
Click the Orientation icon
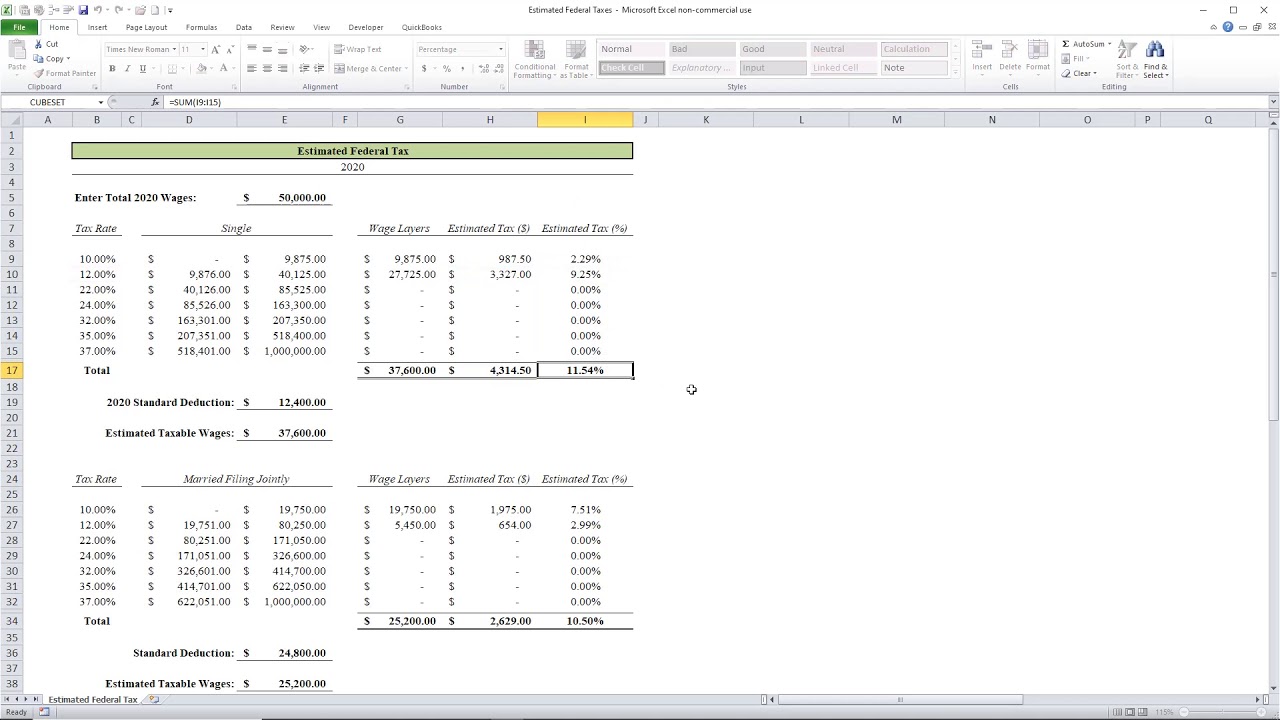click(305, 49)
